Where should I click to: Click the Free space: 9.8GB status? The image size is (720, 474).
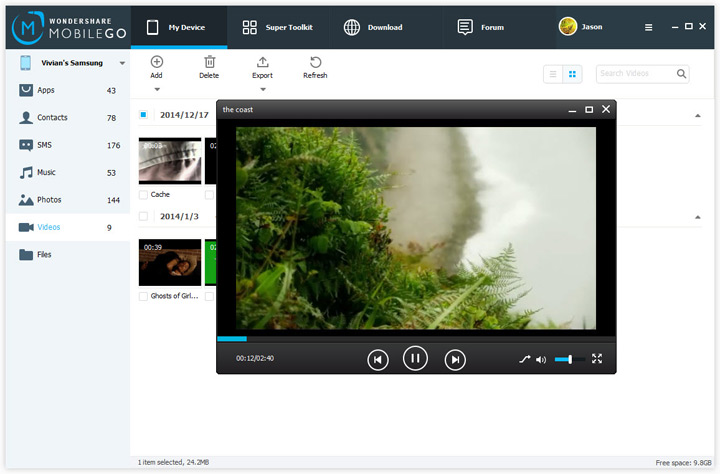(683, 463)
